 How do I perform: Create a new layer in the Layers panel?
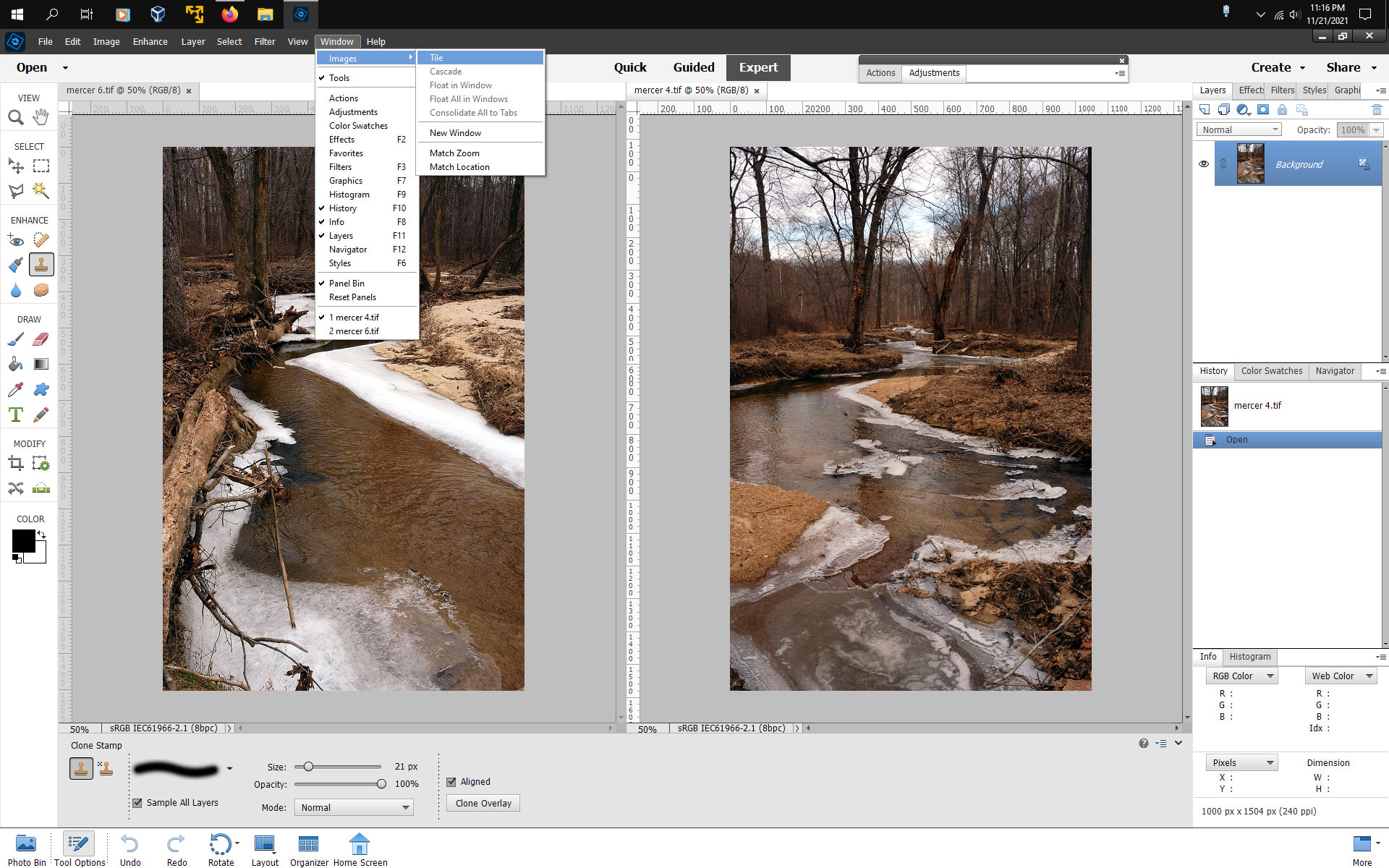tap(1205, 109)
